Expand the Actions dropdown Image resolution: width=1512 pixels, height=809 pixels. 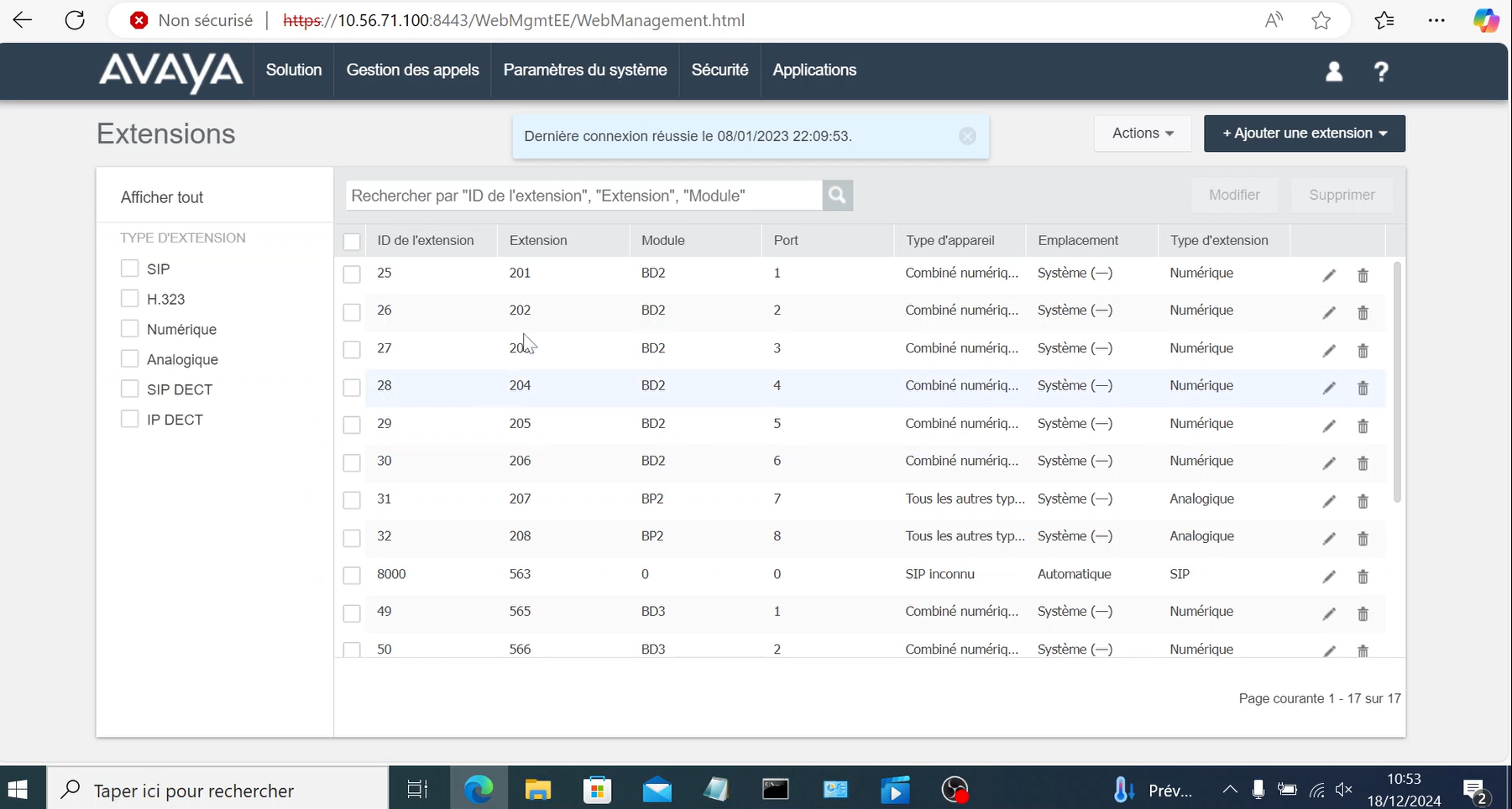coord(1142,133)
